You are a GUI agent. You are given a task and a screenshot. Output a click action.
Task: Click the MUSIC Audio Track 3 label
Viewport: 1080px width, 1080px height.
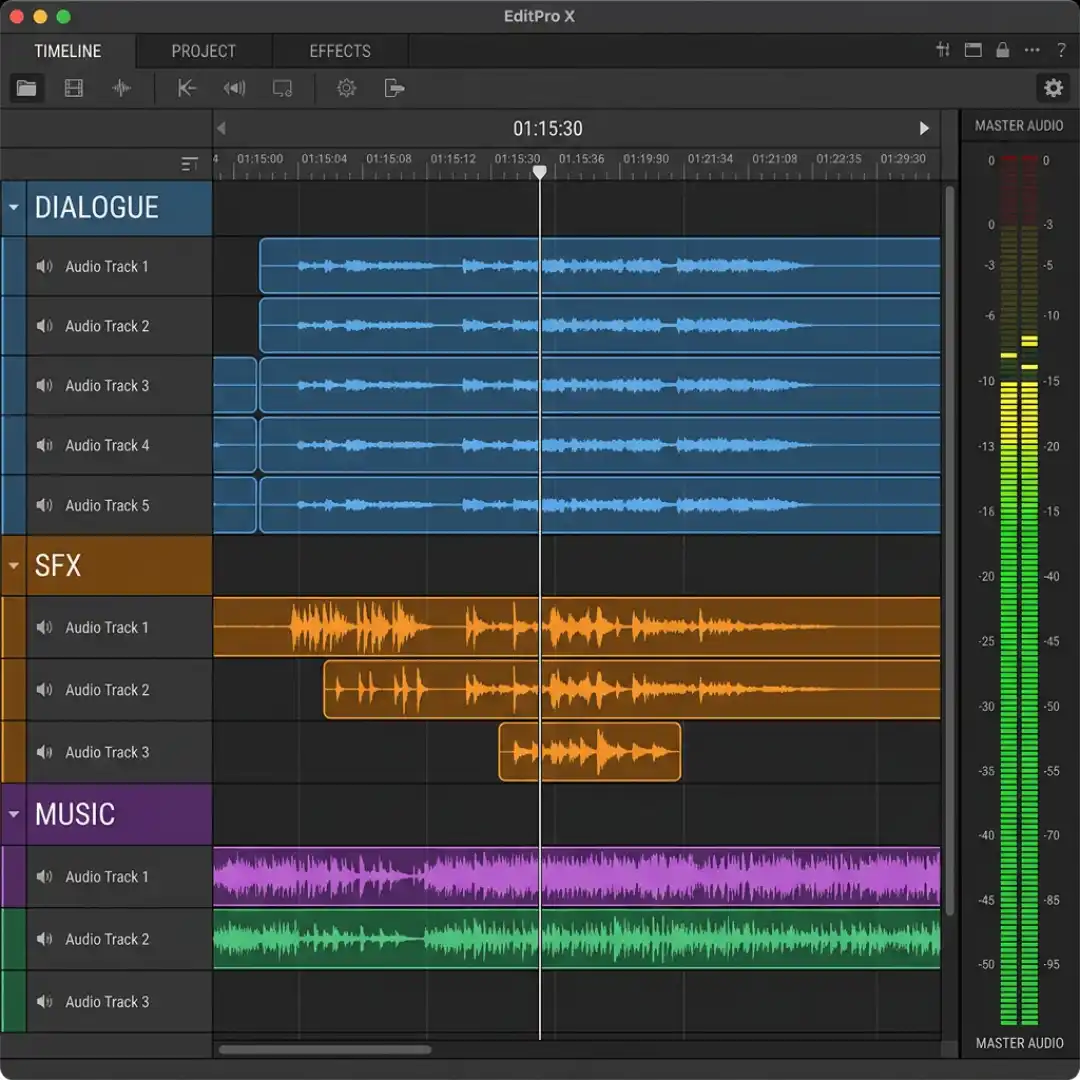pos(107,1002)
